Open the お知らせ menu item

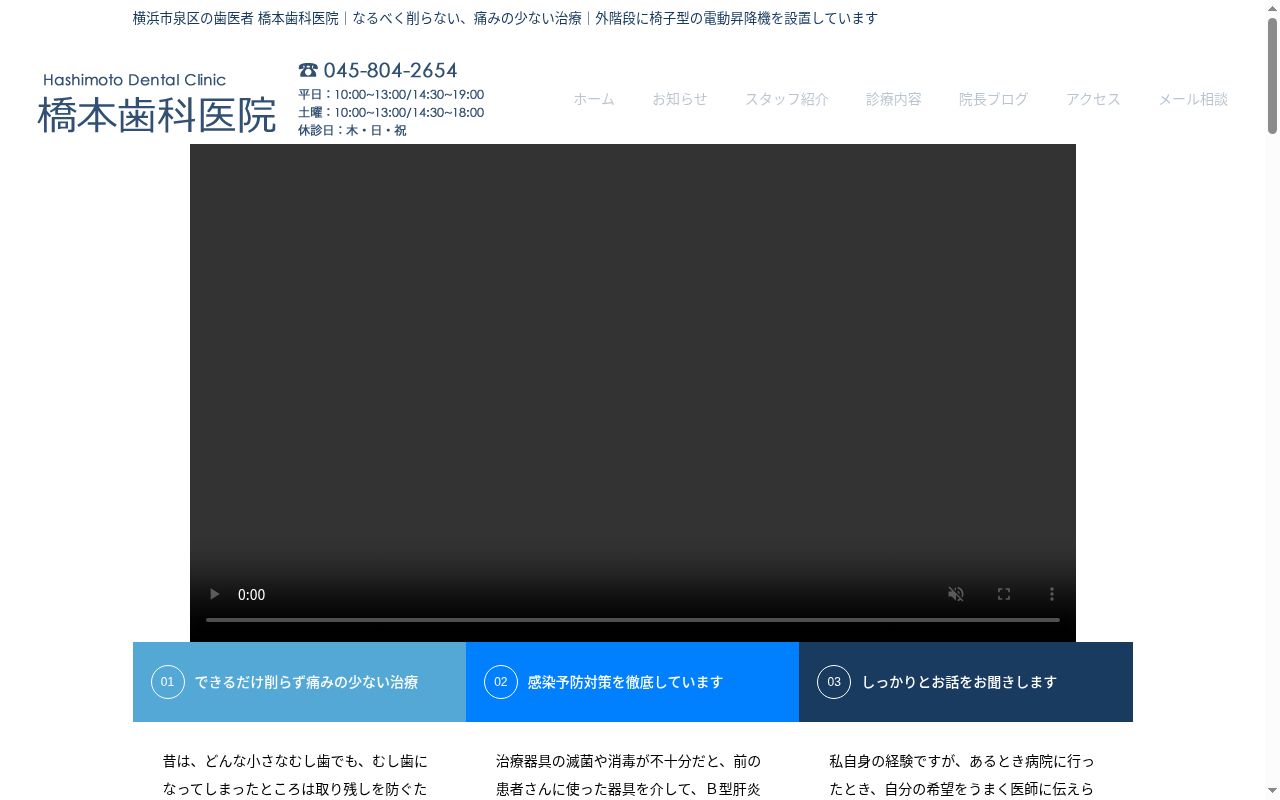click(x=680, y=99)
